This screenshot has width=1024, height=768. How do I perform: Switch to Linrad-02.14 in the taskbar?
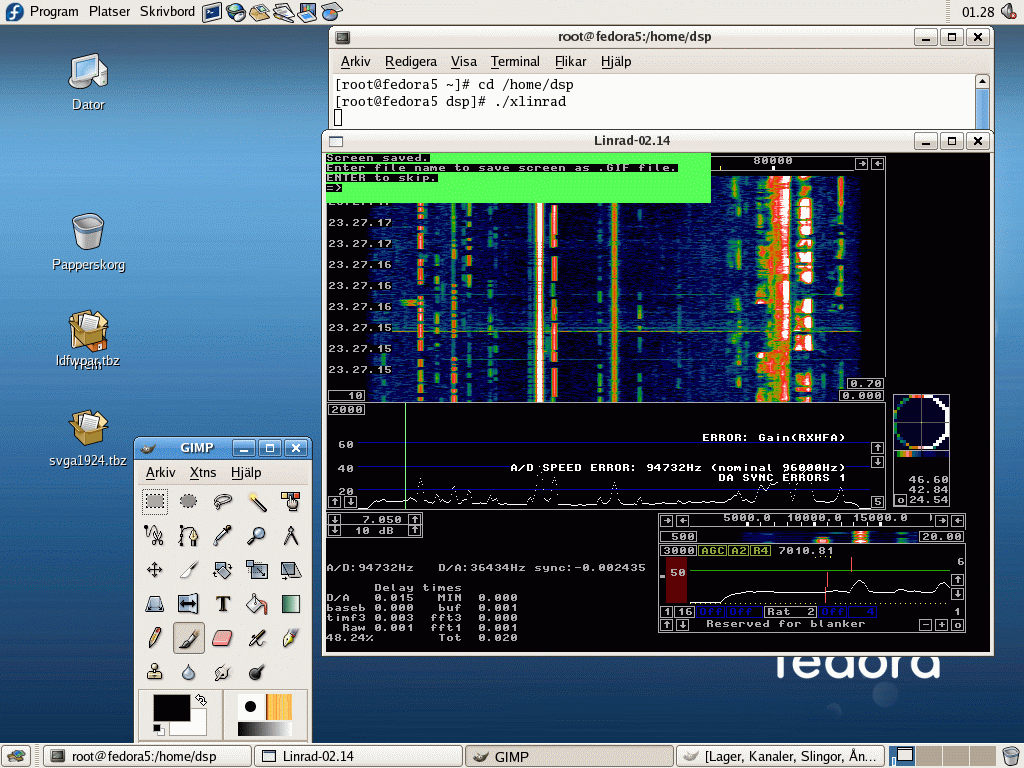358,756
